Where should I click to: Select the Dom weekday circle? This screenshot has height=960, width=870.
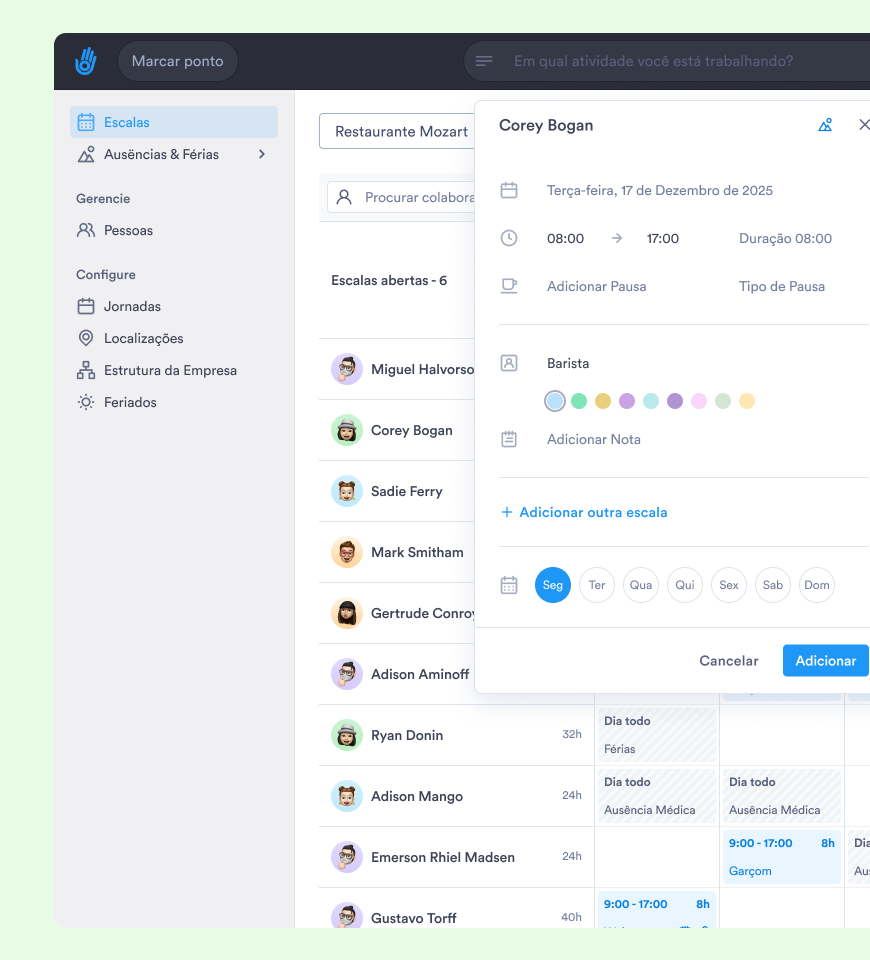point(817,585)
